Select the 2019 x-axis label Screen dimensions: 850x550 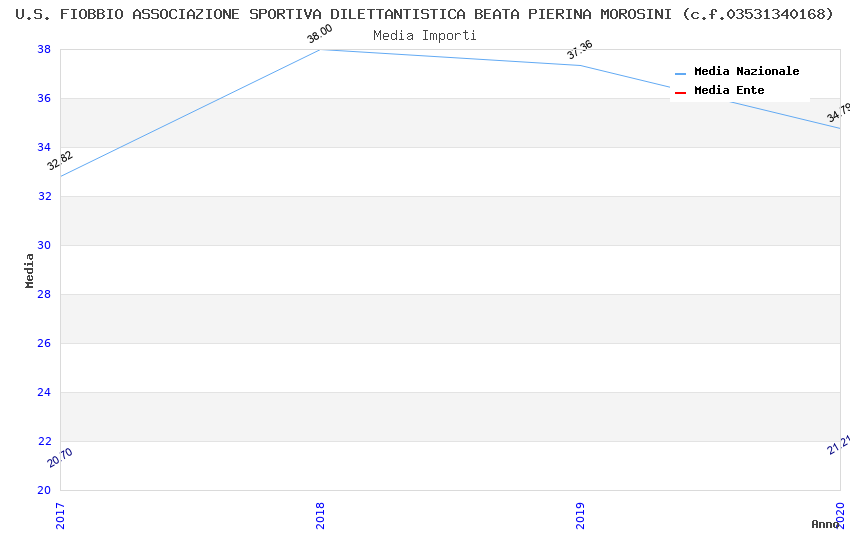click(x=580, y=515)
